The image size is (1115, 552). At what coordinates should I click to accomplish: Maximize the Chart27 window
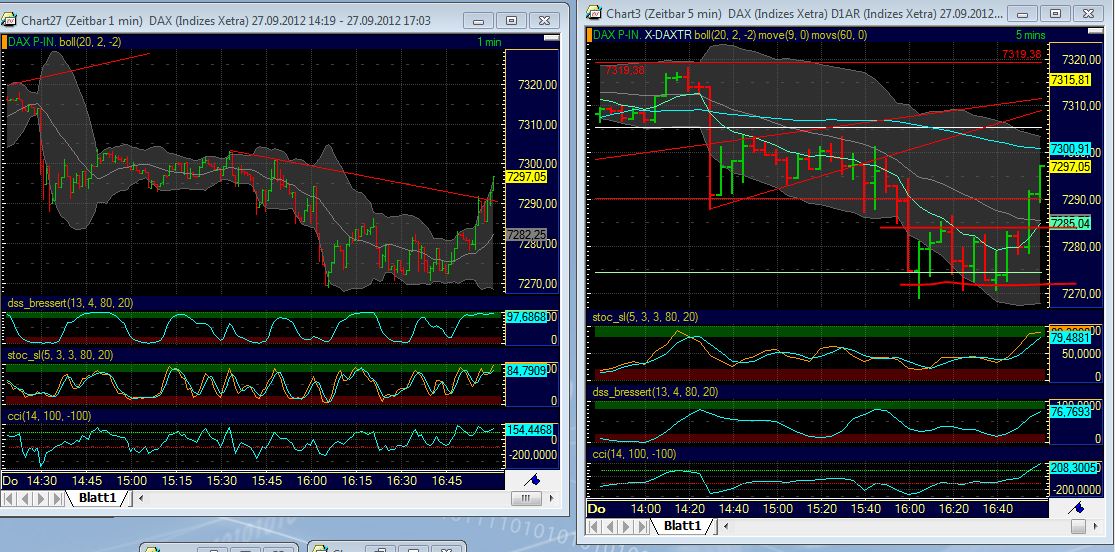pos(511,21)
